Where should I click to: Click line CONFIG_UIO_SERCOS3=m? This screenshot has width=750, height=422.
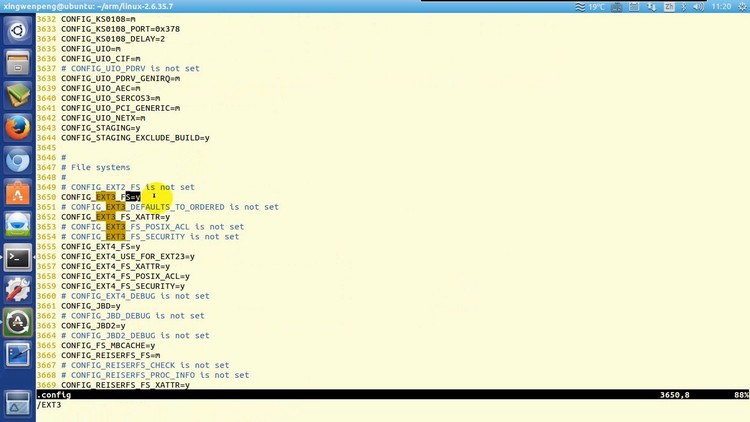pyautogui.click(x=110, y=98)
